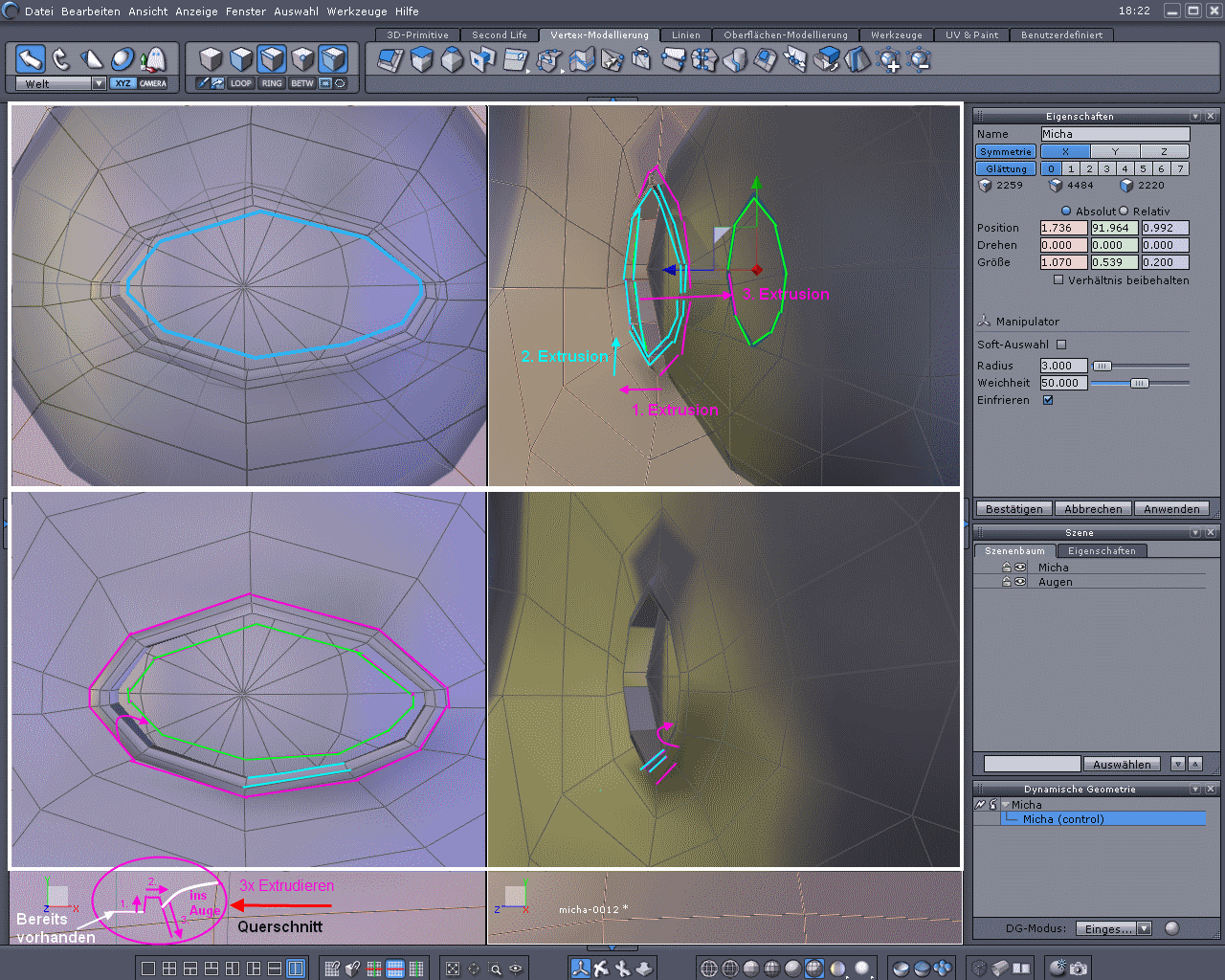This screenshot has width=1225, height=980.
Task: Switch to Eigenschaften tab in Szene panel
Action: 1102,551
